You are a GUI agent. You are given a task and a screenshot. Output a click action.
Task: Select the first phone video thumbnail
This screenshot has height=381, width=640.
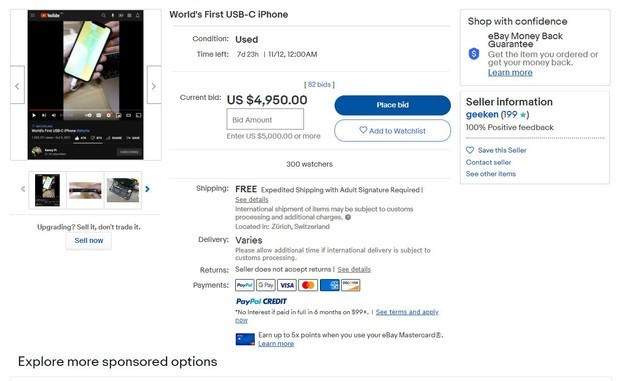[x=47, y=190]
